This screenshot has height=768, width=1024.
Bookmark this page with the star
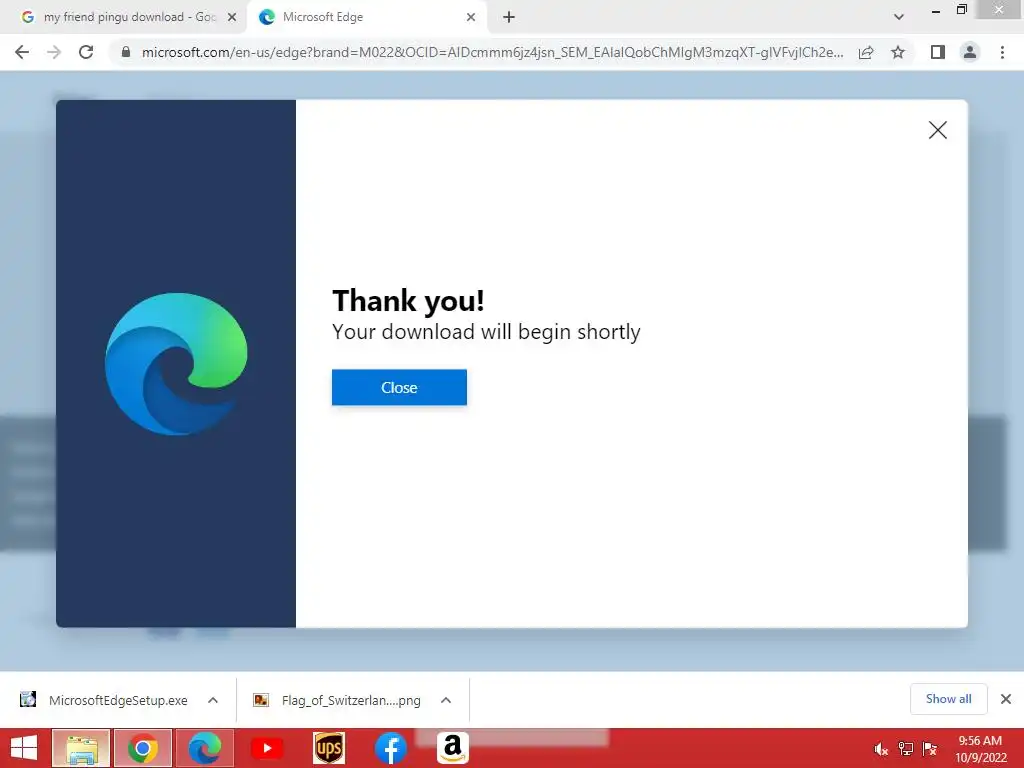coord(898,52)
